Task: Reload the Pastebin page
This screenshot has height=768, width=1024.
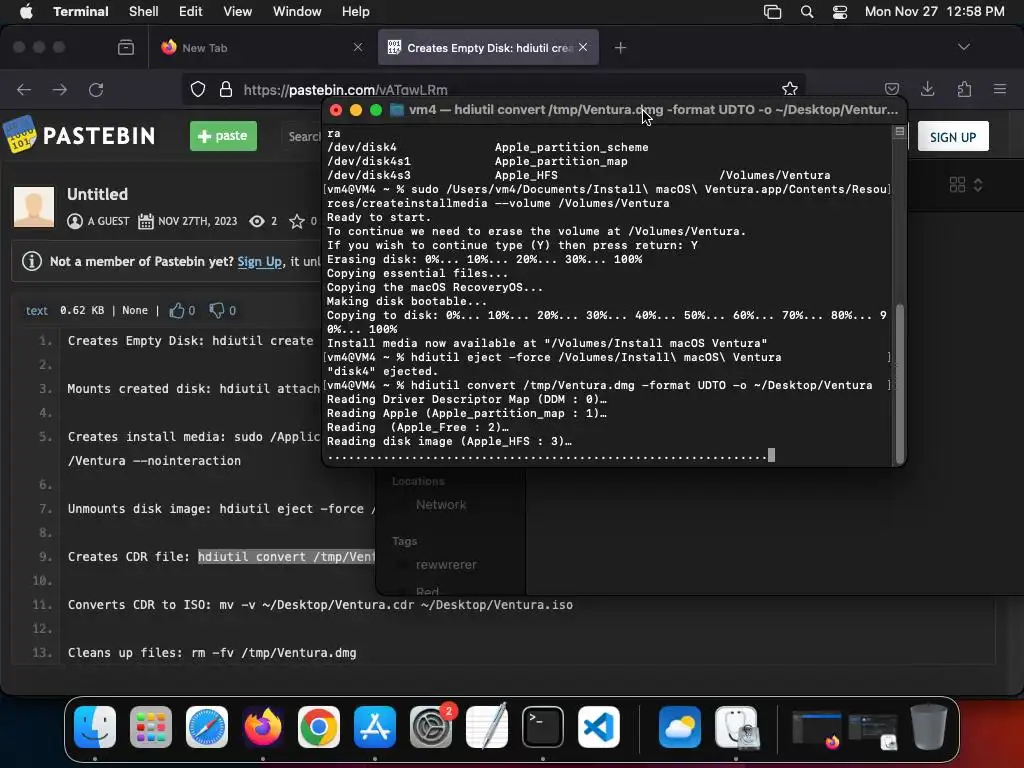Action: pyautogui.click(x=96, y=89)
